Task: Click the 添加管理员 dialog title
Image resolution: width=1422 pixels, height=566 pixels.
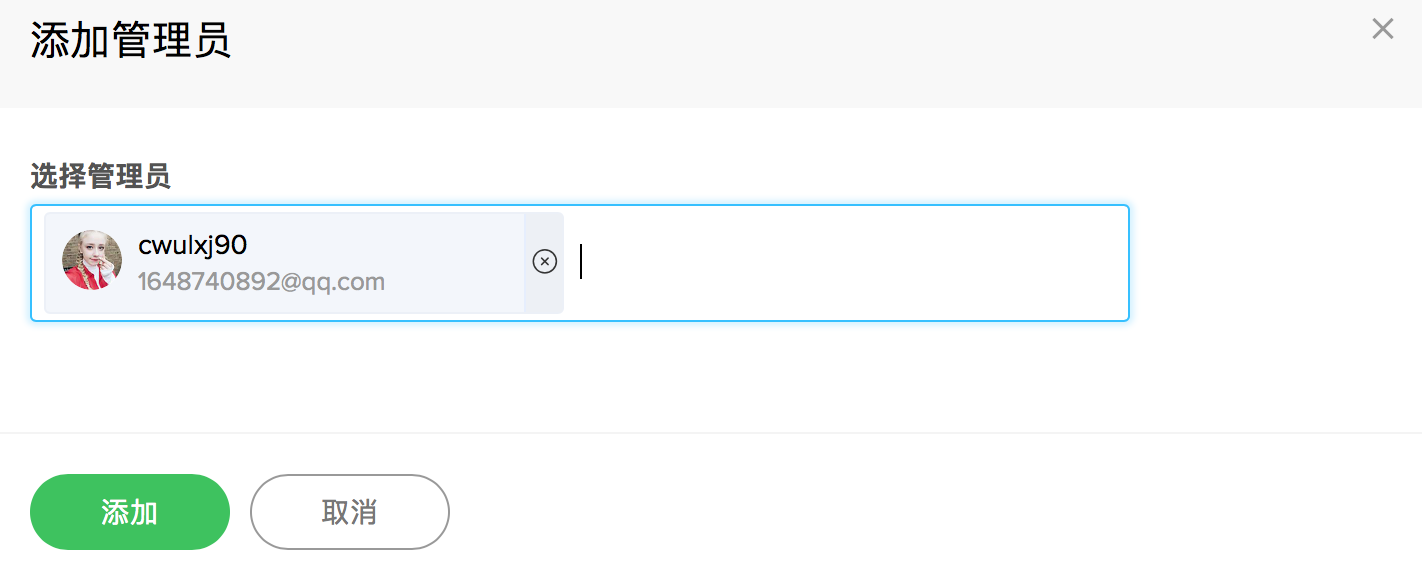Action: (x=130, y=41)
